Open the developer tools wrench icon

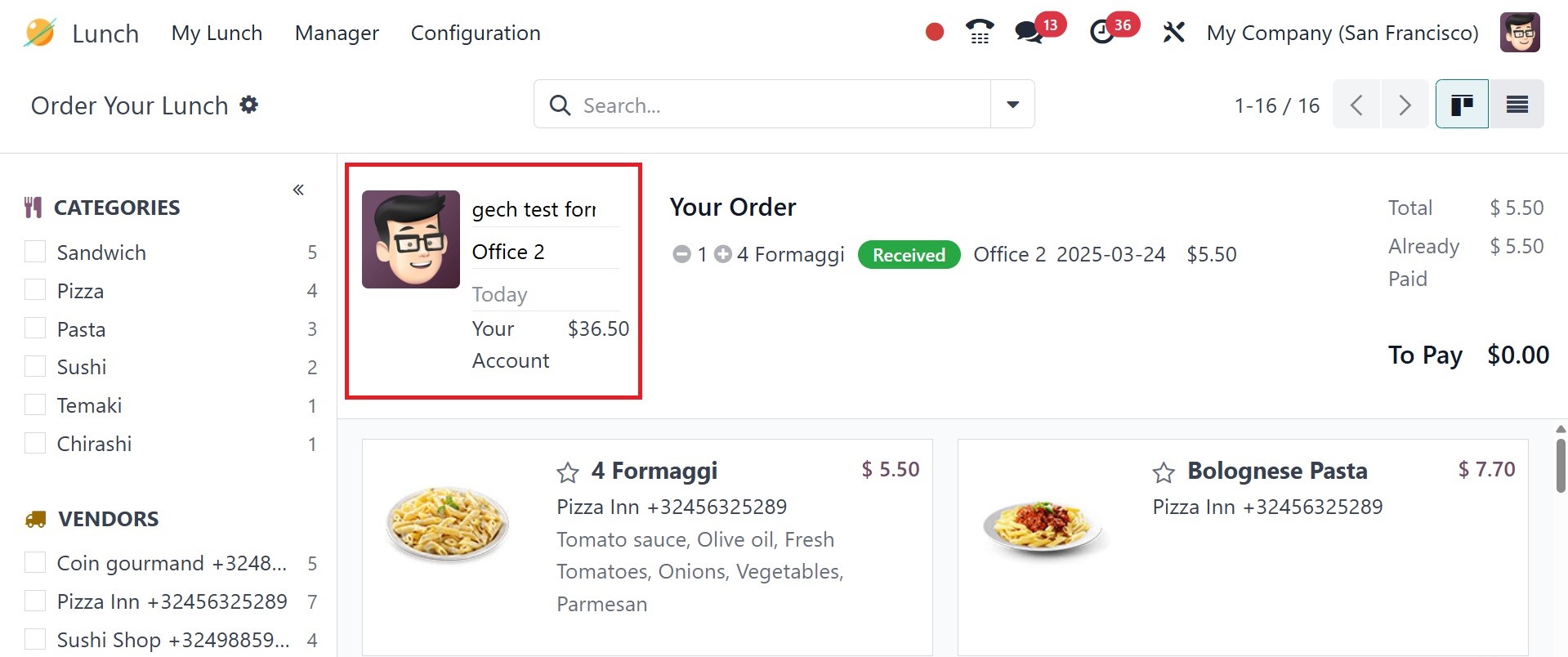[x=1173, y=33]
